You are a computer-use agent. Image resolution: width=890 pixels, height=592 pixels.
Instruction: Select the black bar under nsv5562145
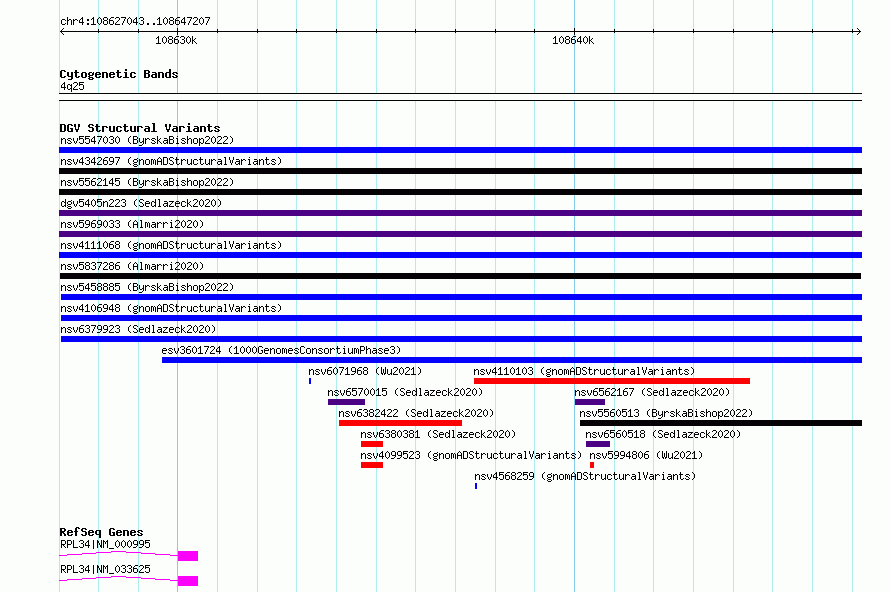460,192
